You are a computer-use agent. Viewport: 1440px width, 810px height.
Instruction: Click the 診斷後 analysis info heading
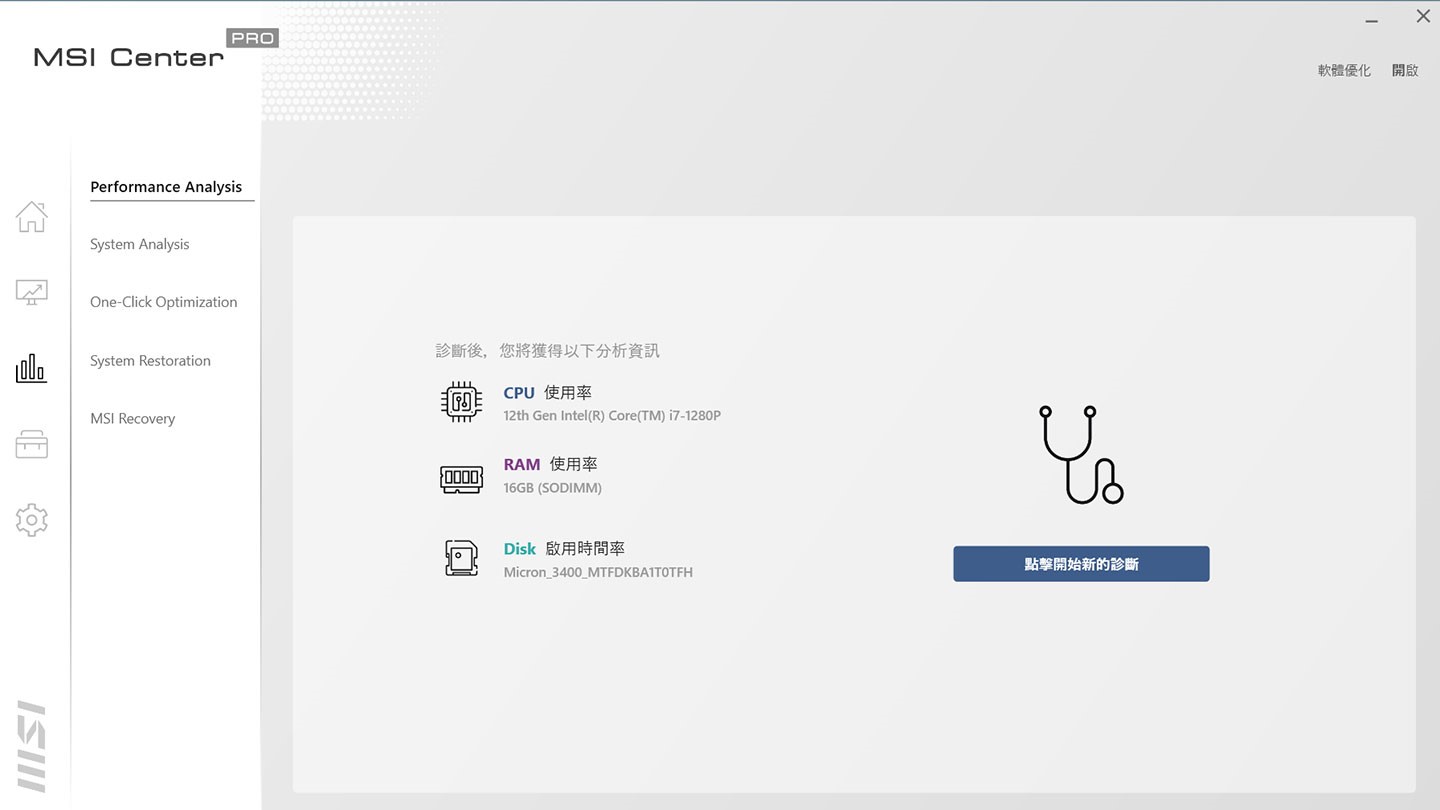point(548,351)
